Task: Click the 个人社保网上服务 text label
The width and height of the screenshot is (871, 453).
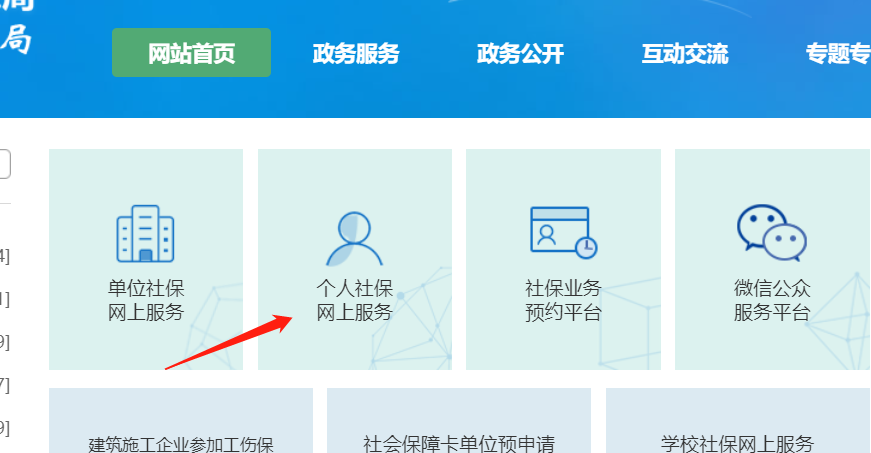Action: point(354,300)
